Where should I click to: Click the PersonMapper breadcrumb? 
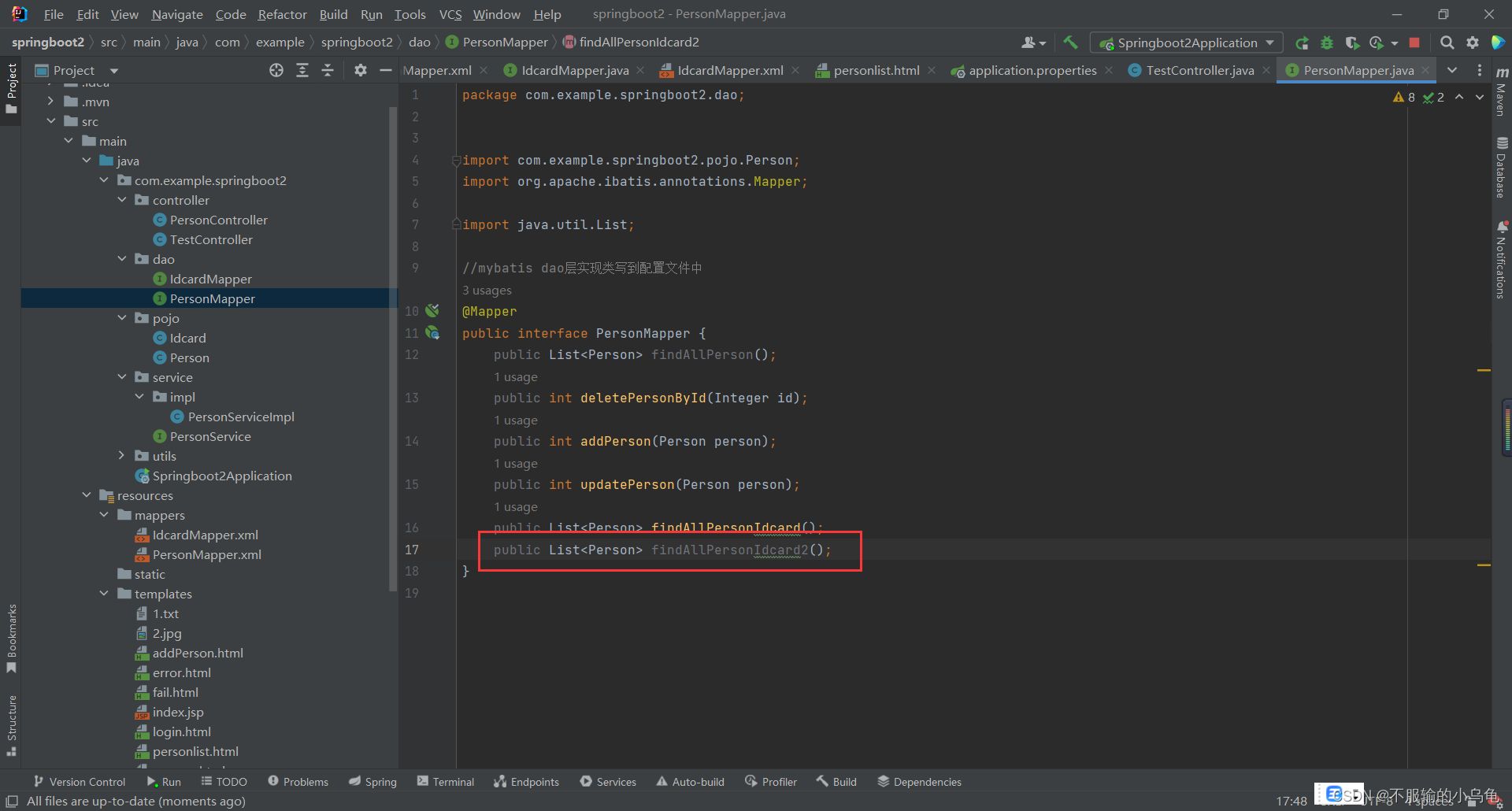click(x=497, y=43)
